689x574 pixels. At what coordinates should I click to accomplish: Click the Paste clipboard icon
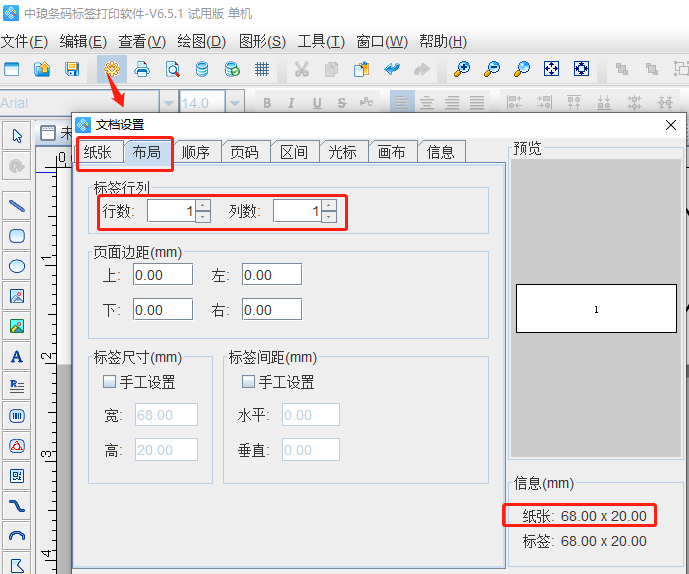tap(362, 69)
